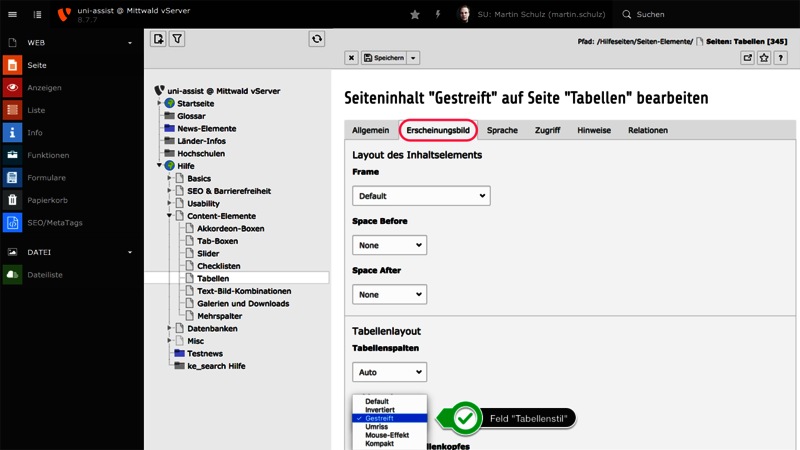Open the Dateiliste module icon
800x450 pixels.
12,274
